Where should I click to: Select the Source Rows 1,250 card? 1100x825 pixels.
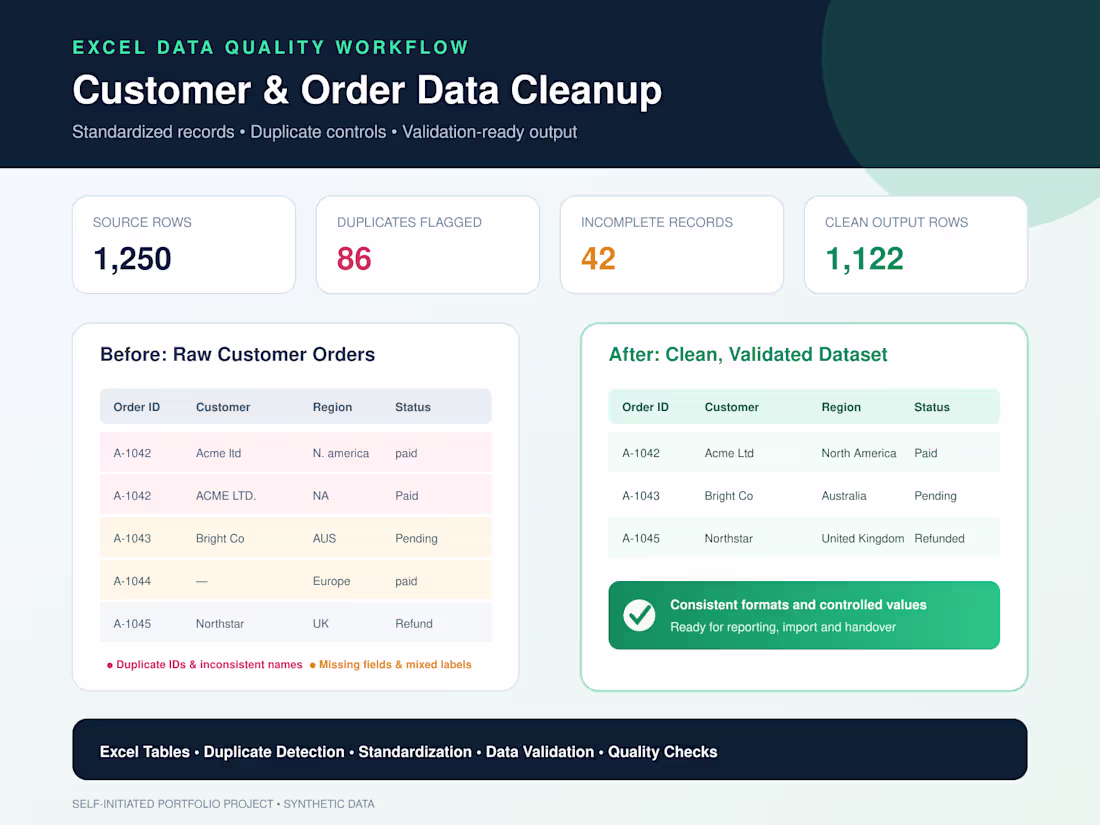[184, 245]
